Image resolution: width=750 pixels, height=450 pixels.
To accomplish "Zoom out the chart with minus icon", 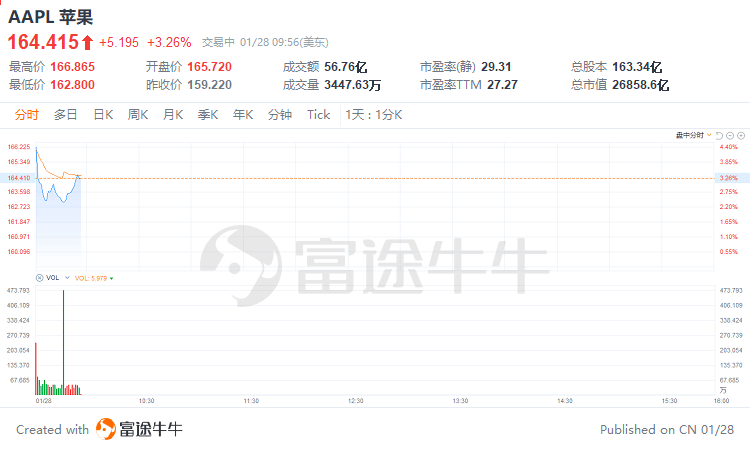I will tap(730, 136).
